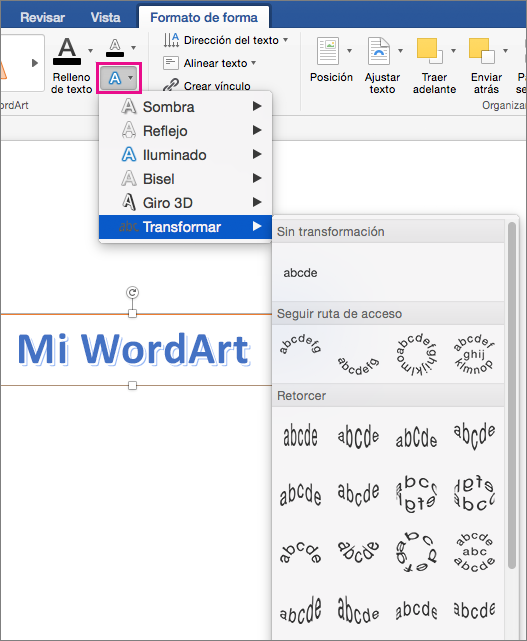Click the Retorcer section header

coord(388,395)
